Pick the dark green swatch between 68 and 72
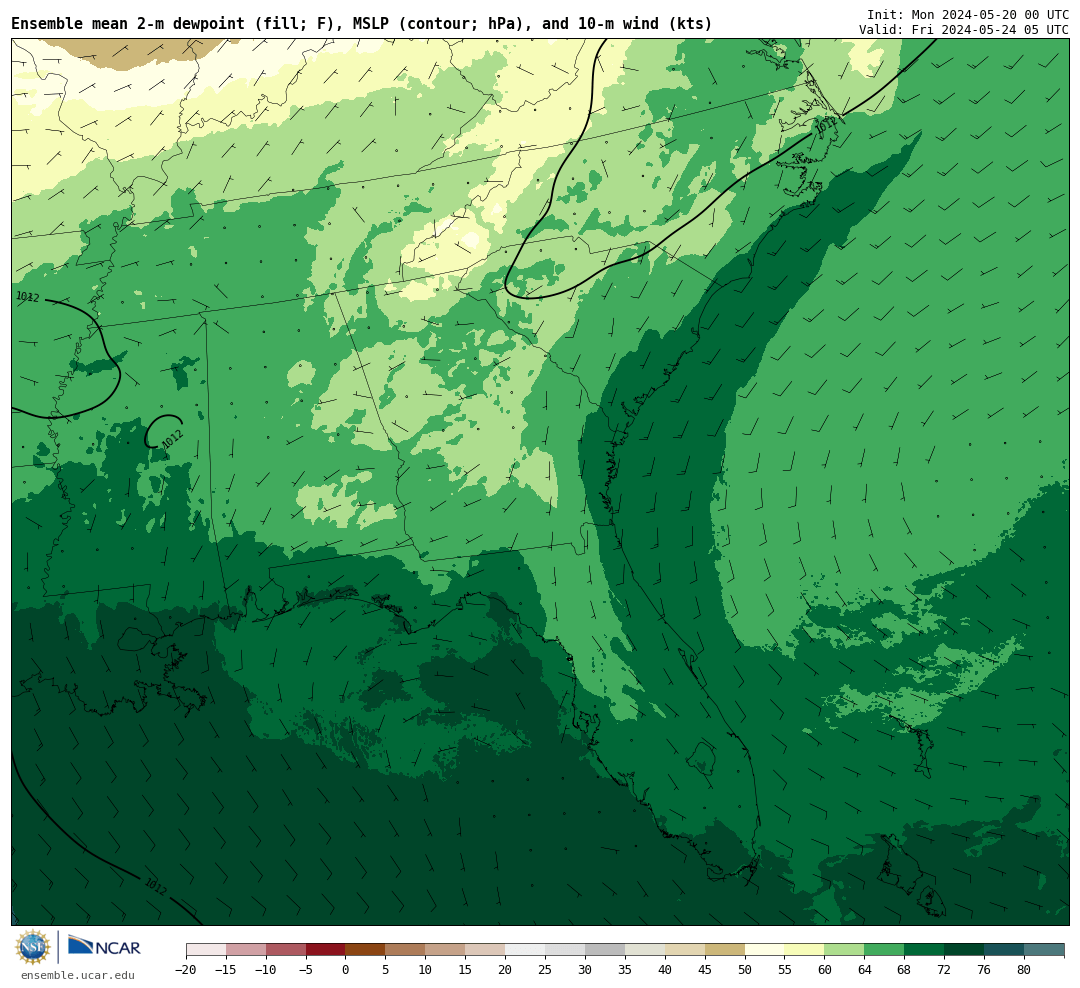Viewport: 1080px width, 988px height. (x=924, y=950)
